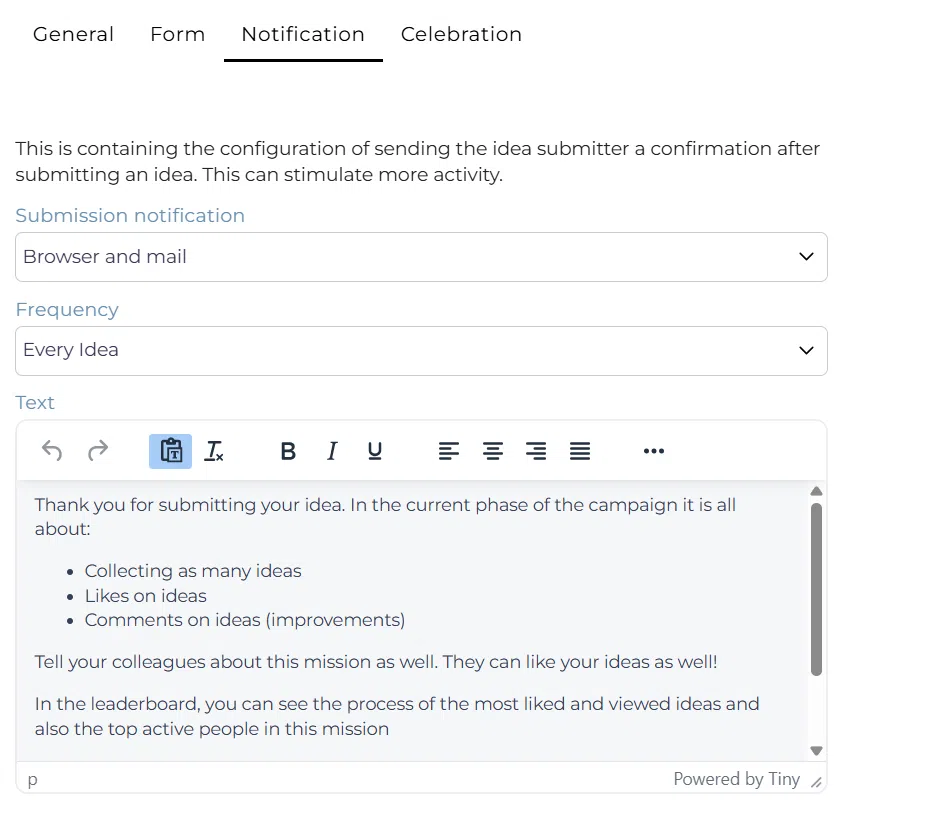Click the 'Frequency' field label
The image size is (934, 836).
point(67,310)
